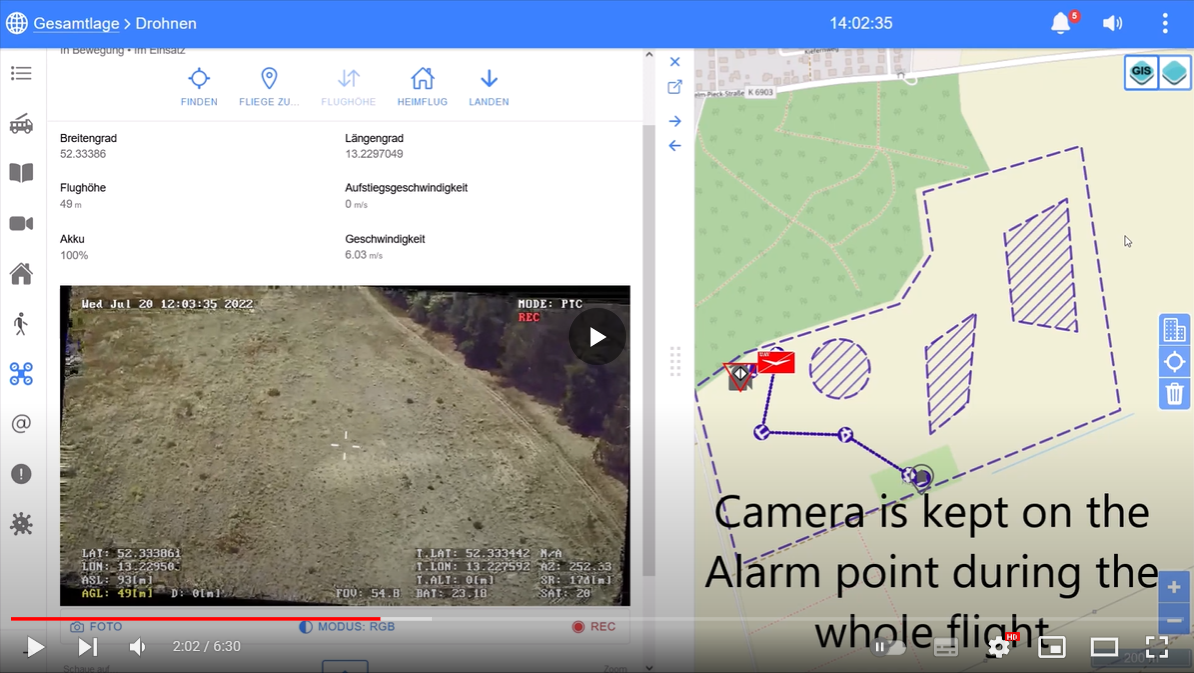
Task: Open the vehicles (fire truck) sidebar icon
Action: [21, 123]
